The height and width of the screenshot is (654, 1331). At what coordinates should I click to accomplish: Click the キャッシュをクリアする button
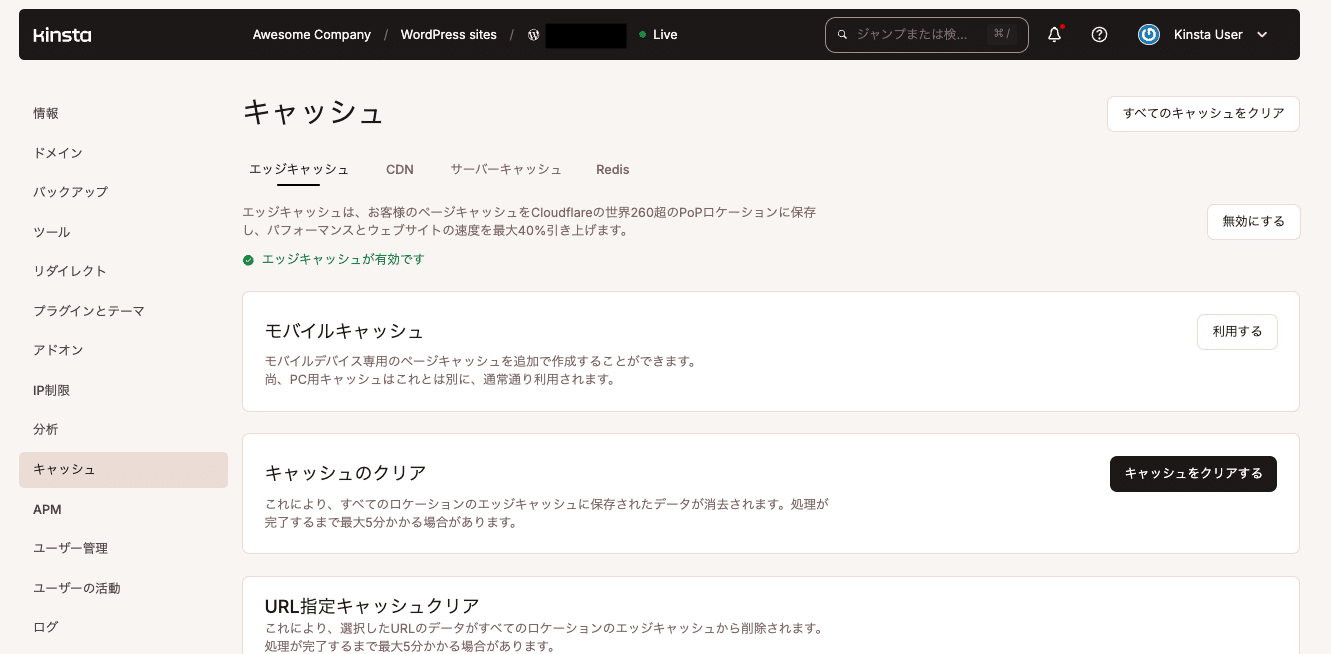click(1193, 474)
